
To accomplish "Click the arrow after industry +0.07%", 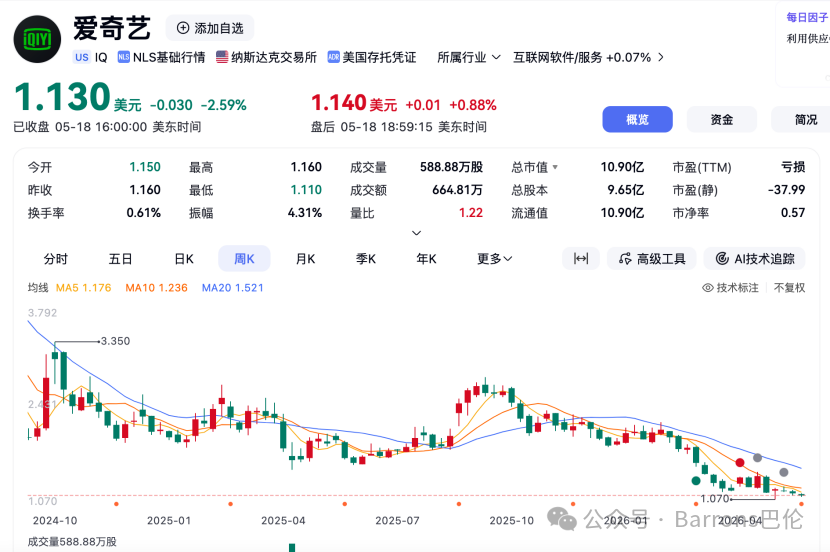I will point(661,57).
